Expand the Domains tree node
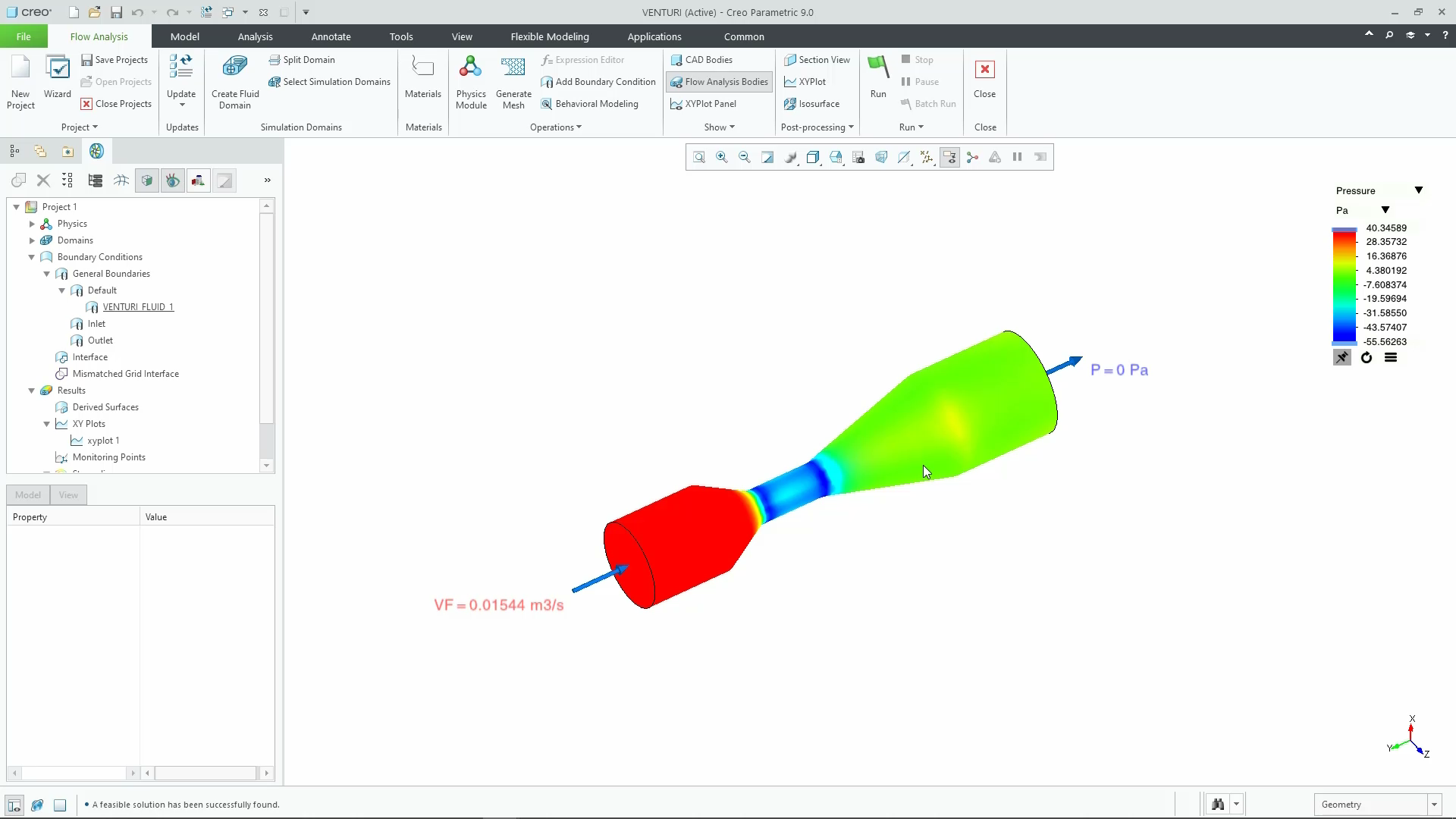 click(32, 240)
